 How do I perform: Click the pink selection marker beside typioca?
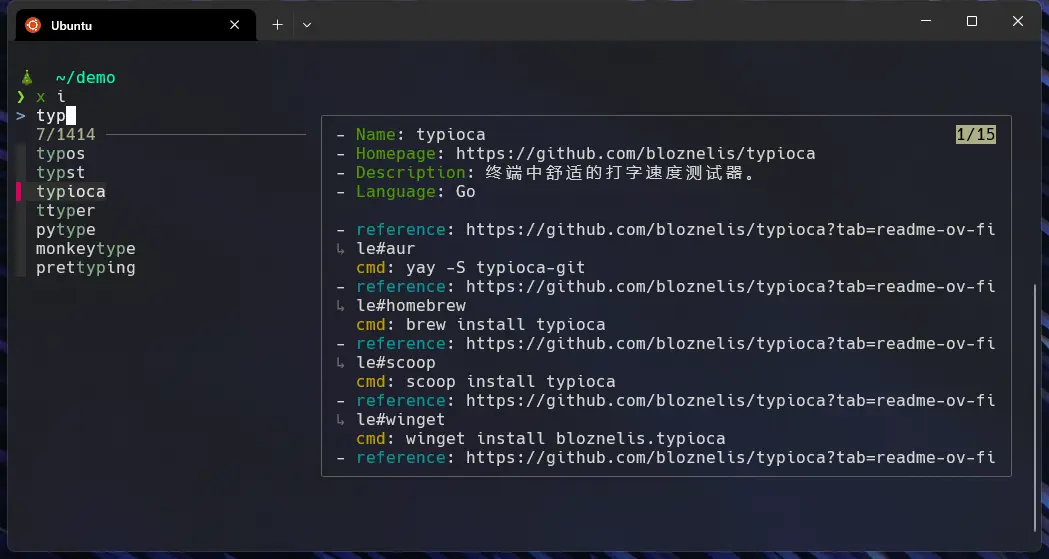click(19, 192)
